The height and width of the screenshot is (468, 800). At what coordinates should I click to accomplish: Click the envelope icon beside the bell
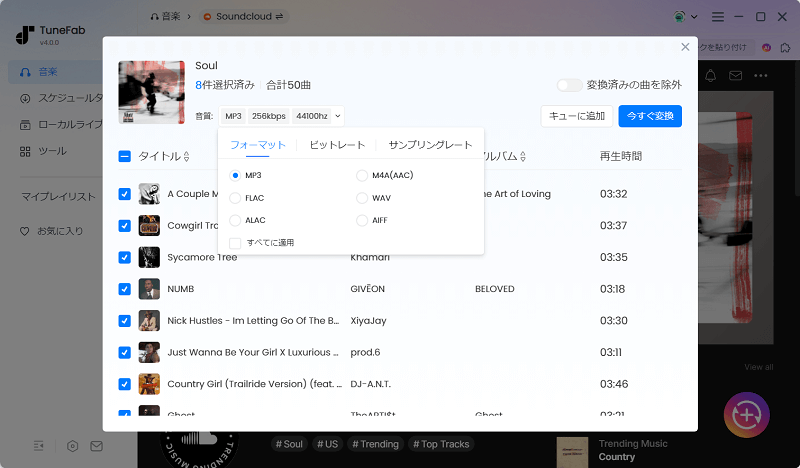coord(735,76)
